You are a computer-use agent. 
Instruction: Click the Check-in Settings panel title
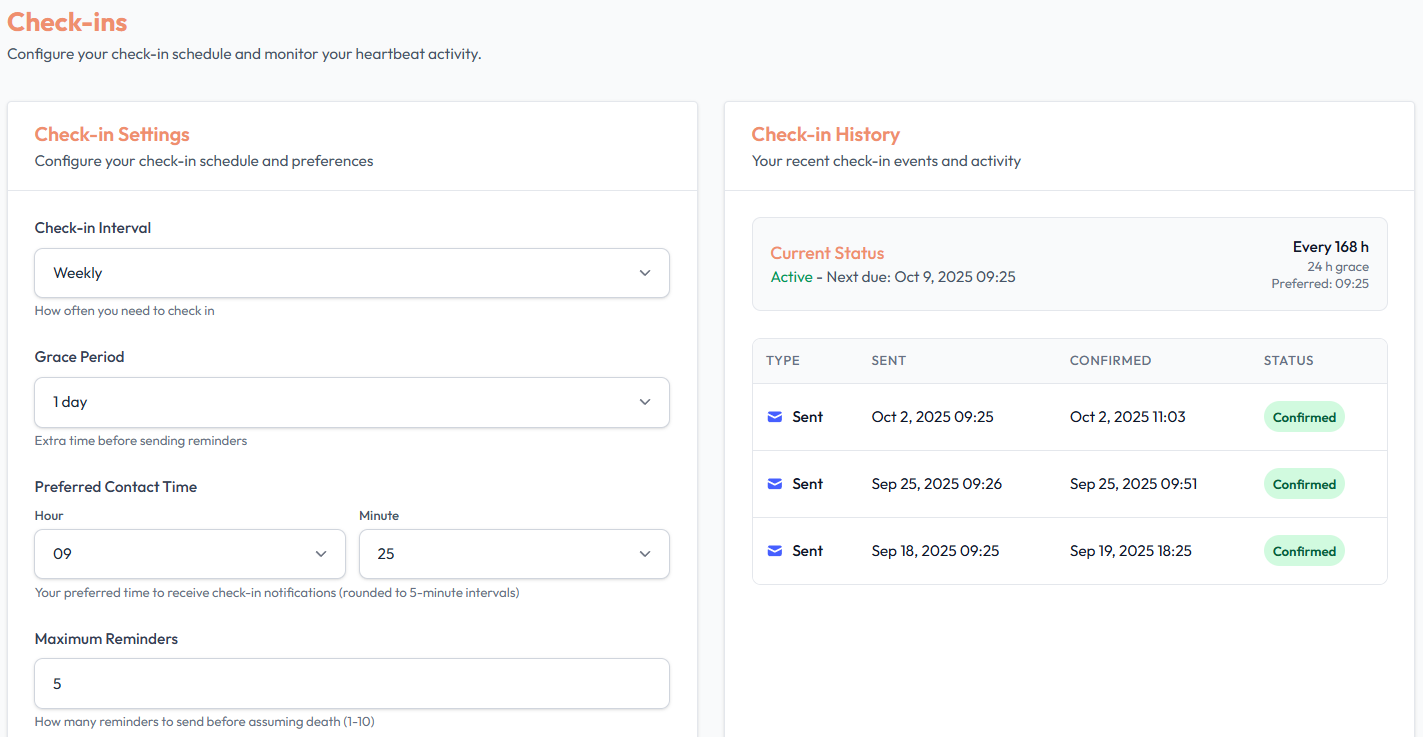[x=112, y=134]
